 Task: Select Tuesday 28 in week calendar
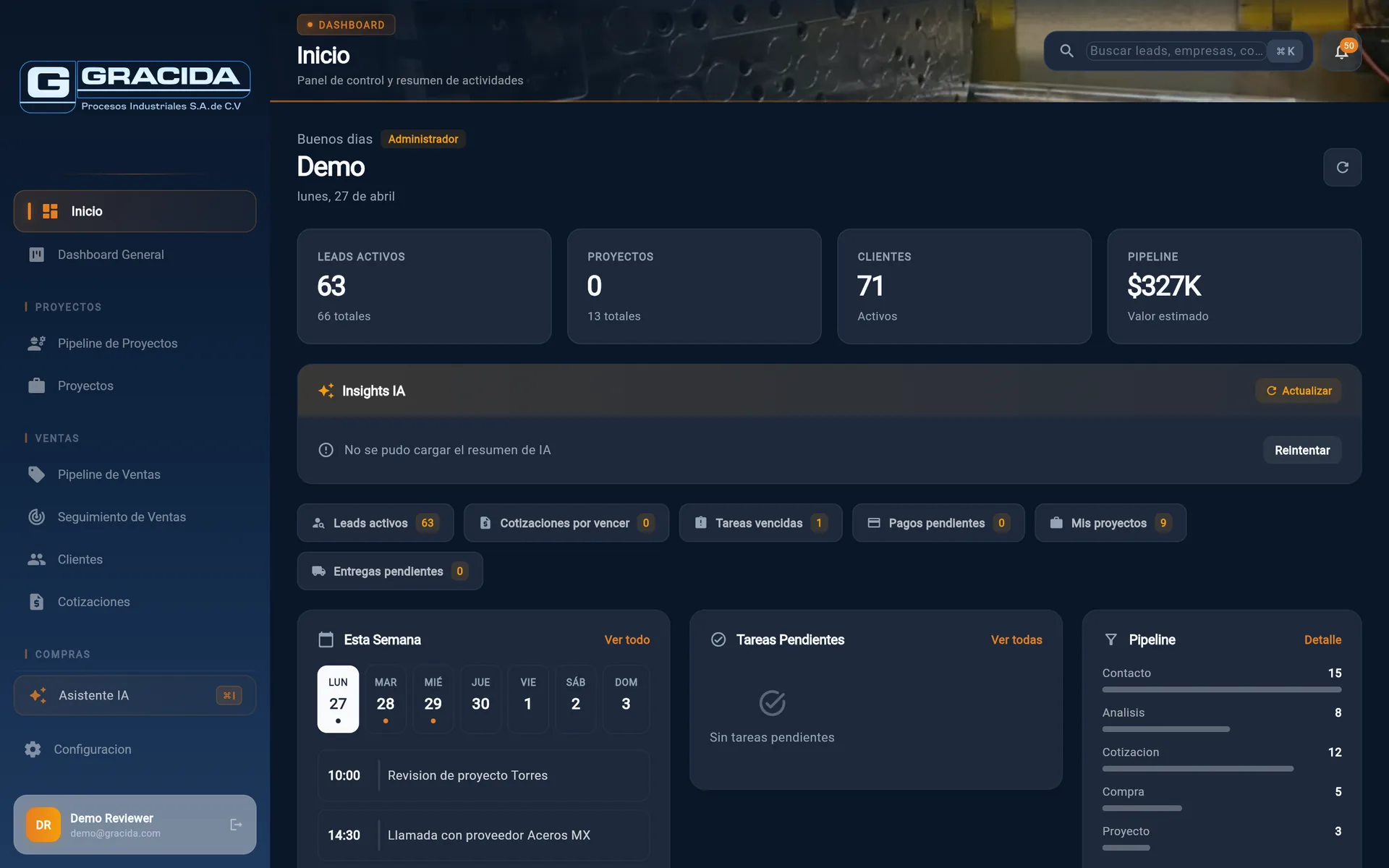click(386, 699)
